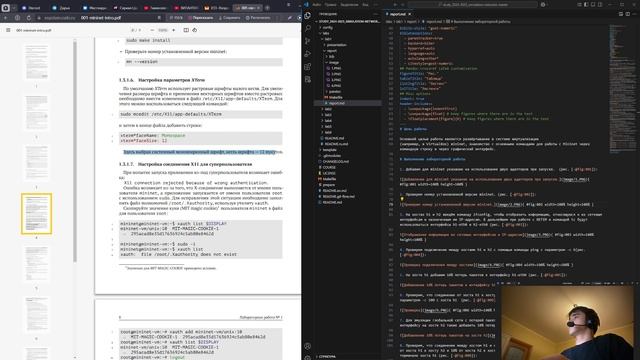The width and height of the screenshot is (640, 360).
Task: Click the Пересказать button in browser toolbar
Action: coord(200,18)
